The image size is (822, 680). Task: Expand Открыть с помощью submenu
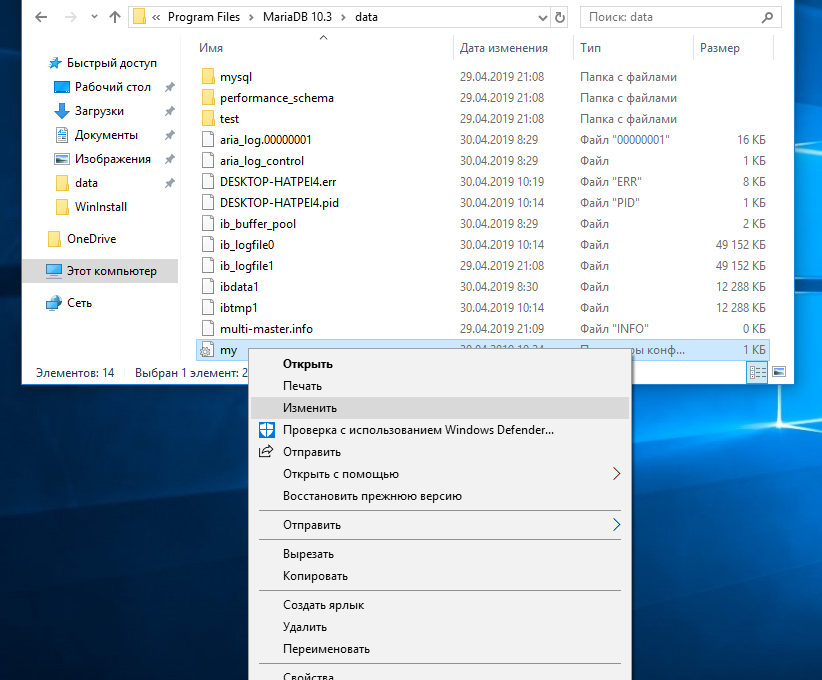[x=616, y=474]
